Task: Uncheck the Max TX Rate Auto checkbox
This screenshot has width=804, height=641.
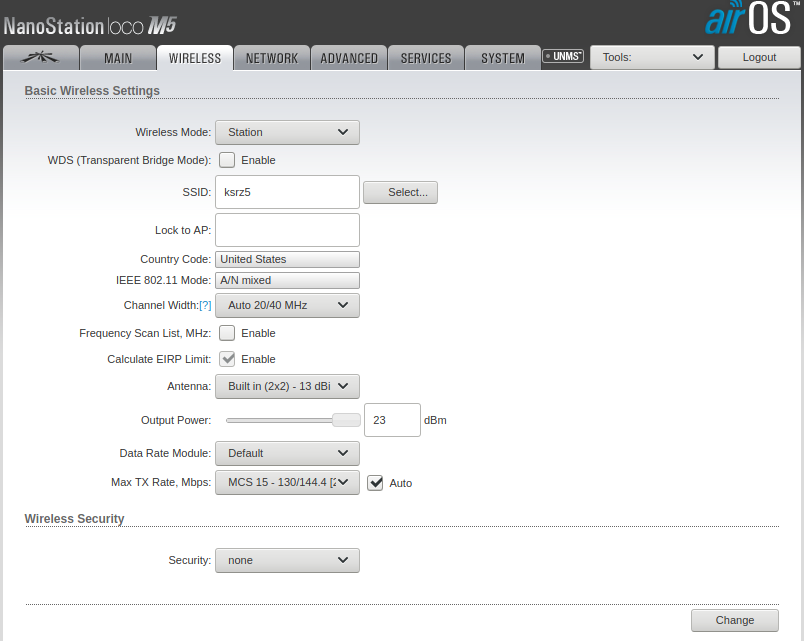Action: (x=376, y=483)
